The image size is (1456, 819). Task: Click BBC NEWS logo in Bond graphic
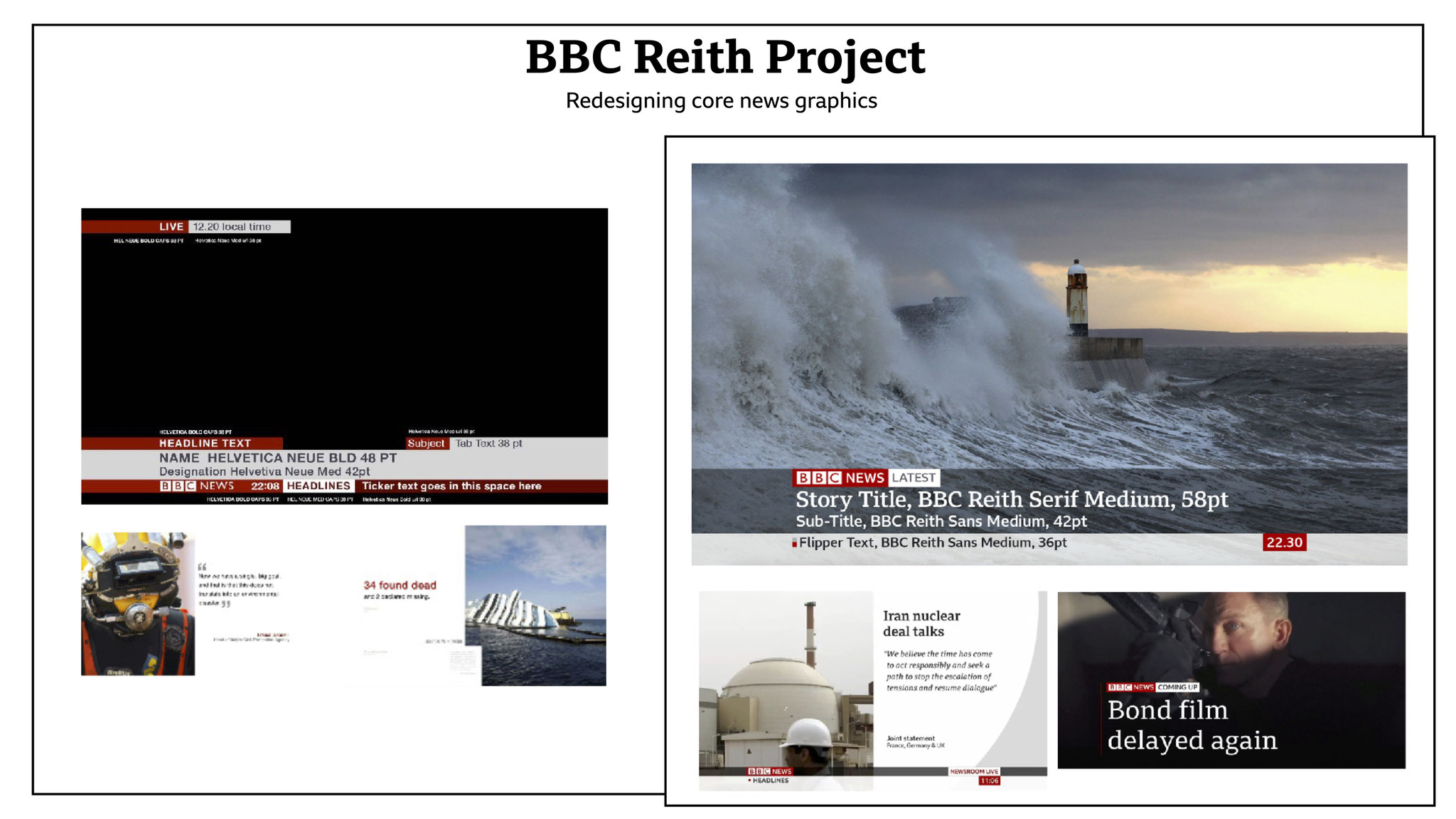pos(1130,687)
